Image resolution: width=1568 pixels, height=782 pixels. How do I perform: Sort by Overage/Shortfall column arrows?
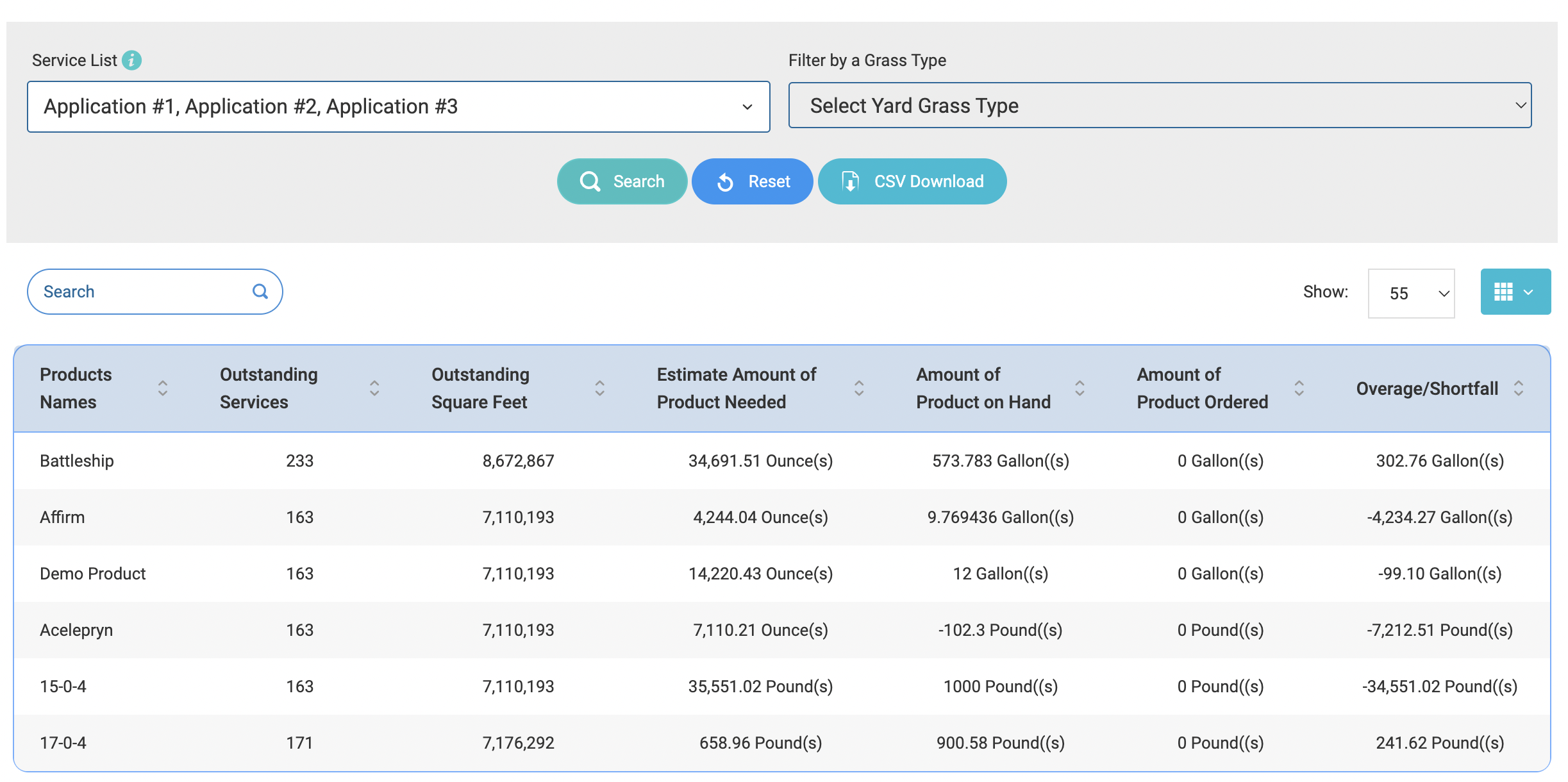tap(1518, 388)
